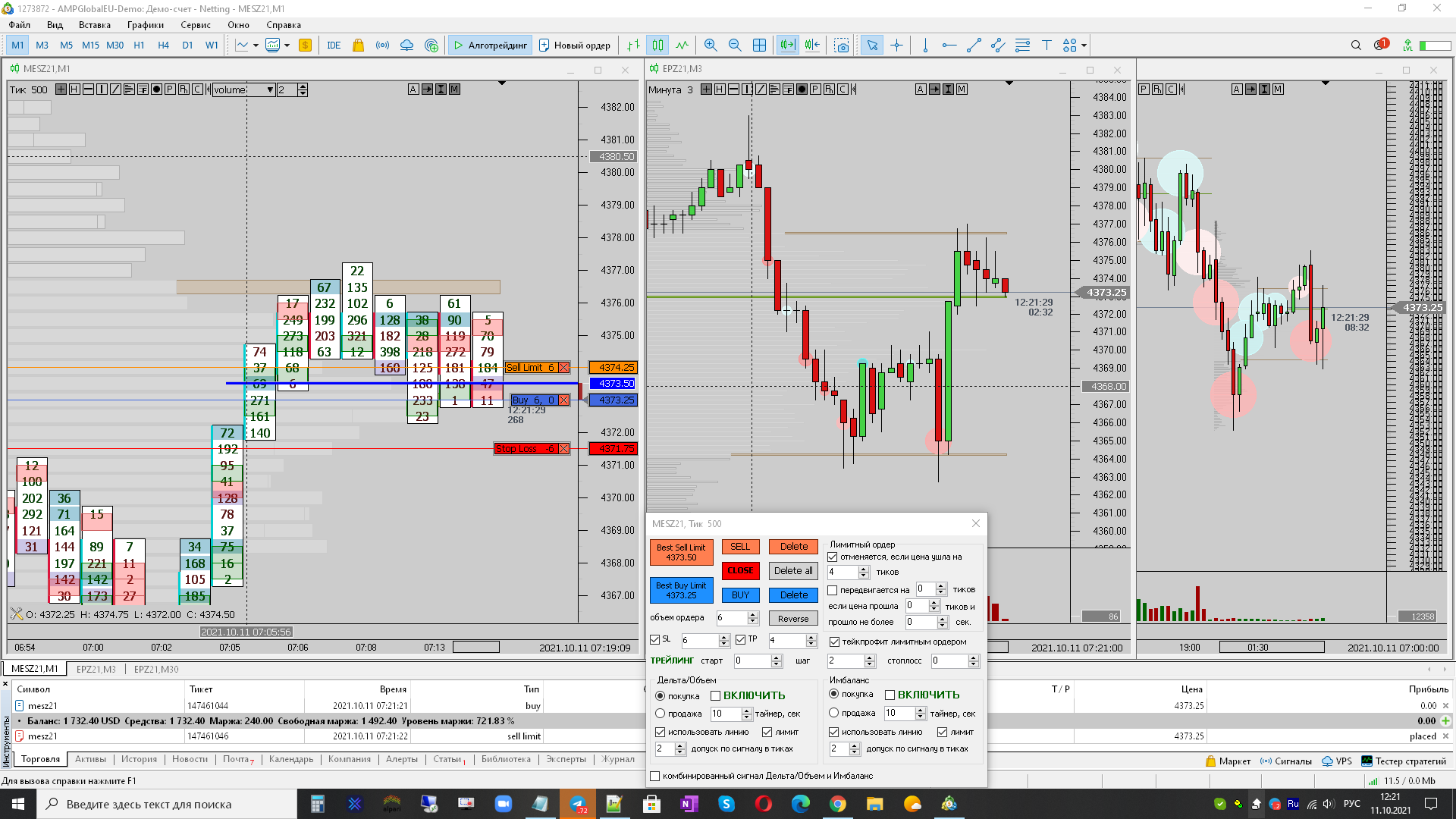Open the Графики menu
Screen dimensions: 1456x819
(145, 25)
